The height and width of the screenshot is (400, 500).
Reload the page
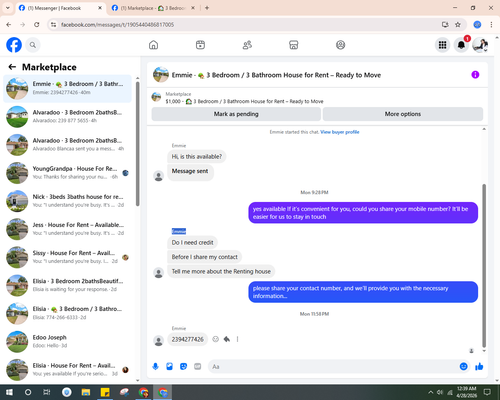tap(37, 25)
